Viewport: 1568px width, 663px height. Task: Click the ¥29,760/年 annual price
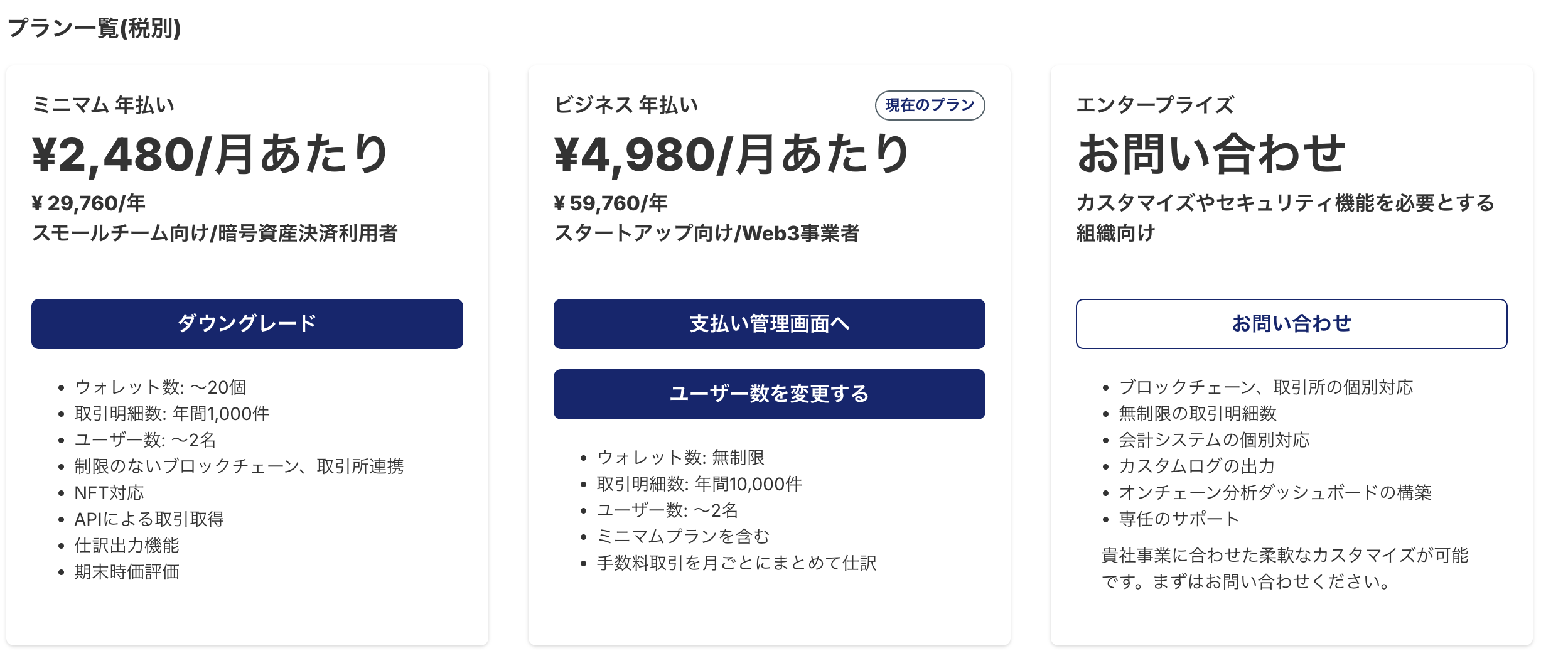tap(89, 203)
